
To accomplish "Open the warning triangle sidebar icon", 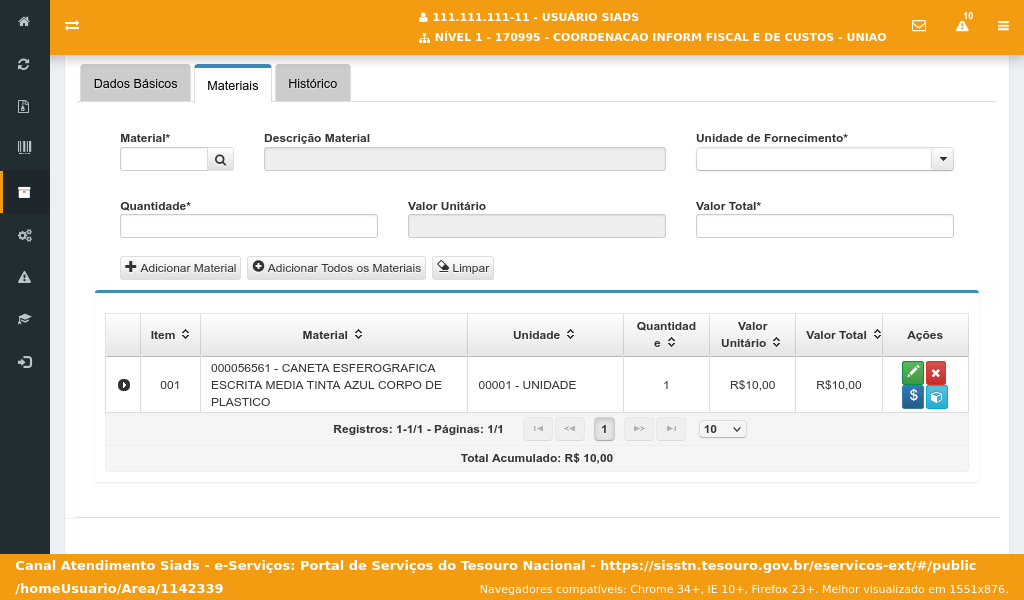I will click(24, 277).
